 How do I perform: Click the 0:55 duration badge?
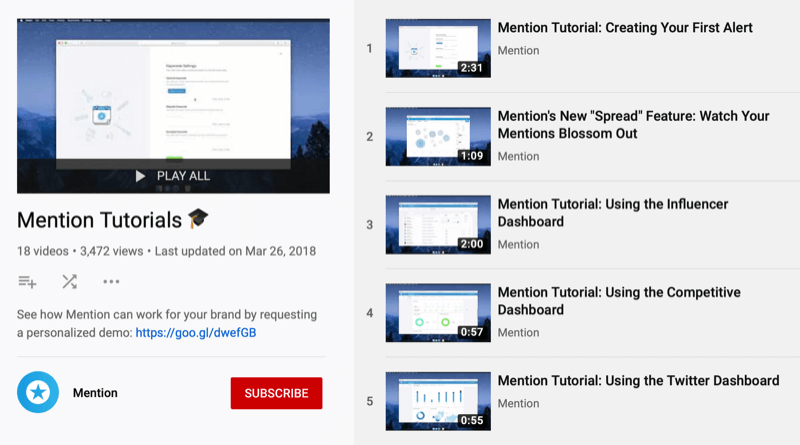[471, 421]
